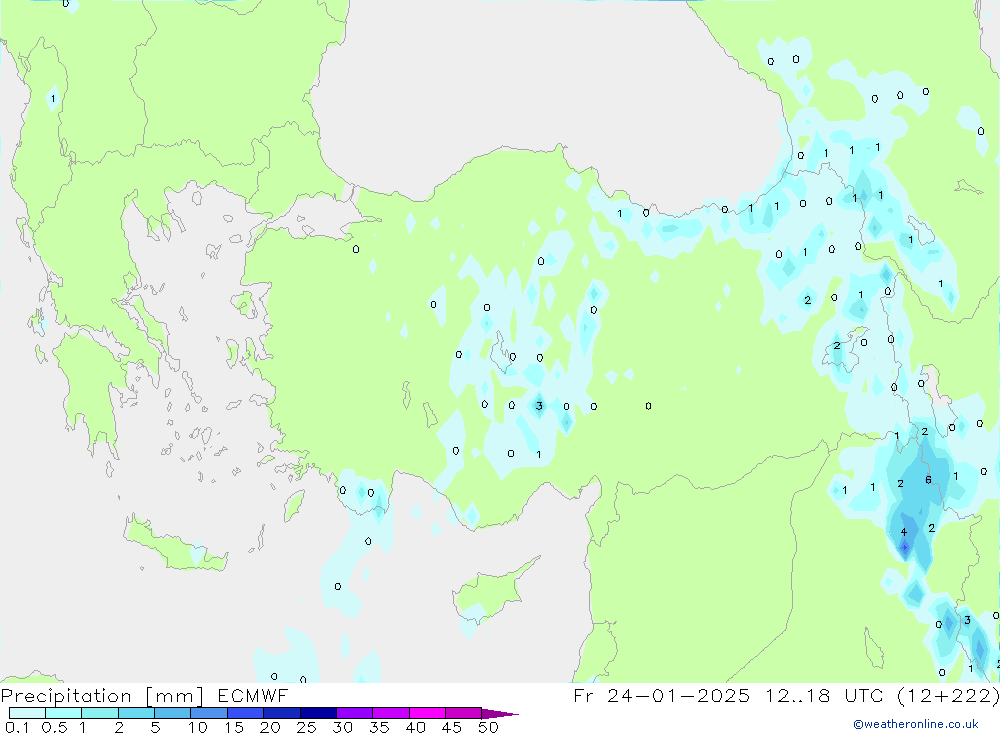Image resolution: width=1000 pixels, height=733 pixels.
Task: Click the value 4 in dark blue core
Action: pyautogui.click(x=904, y=532)
